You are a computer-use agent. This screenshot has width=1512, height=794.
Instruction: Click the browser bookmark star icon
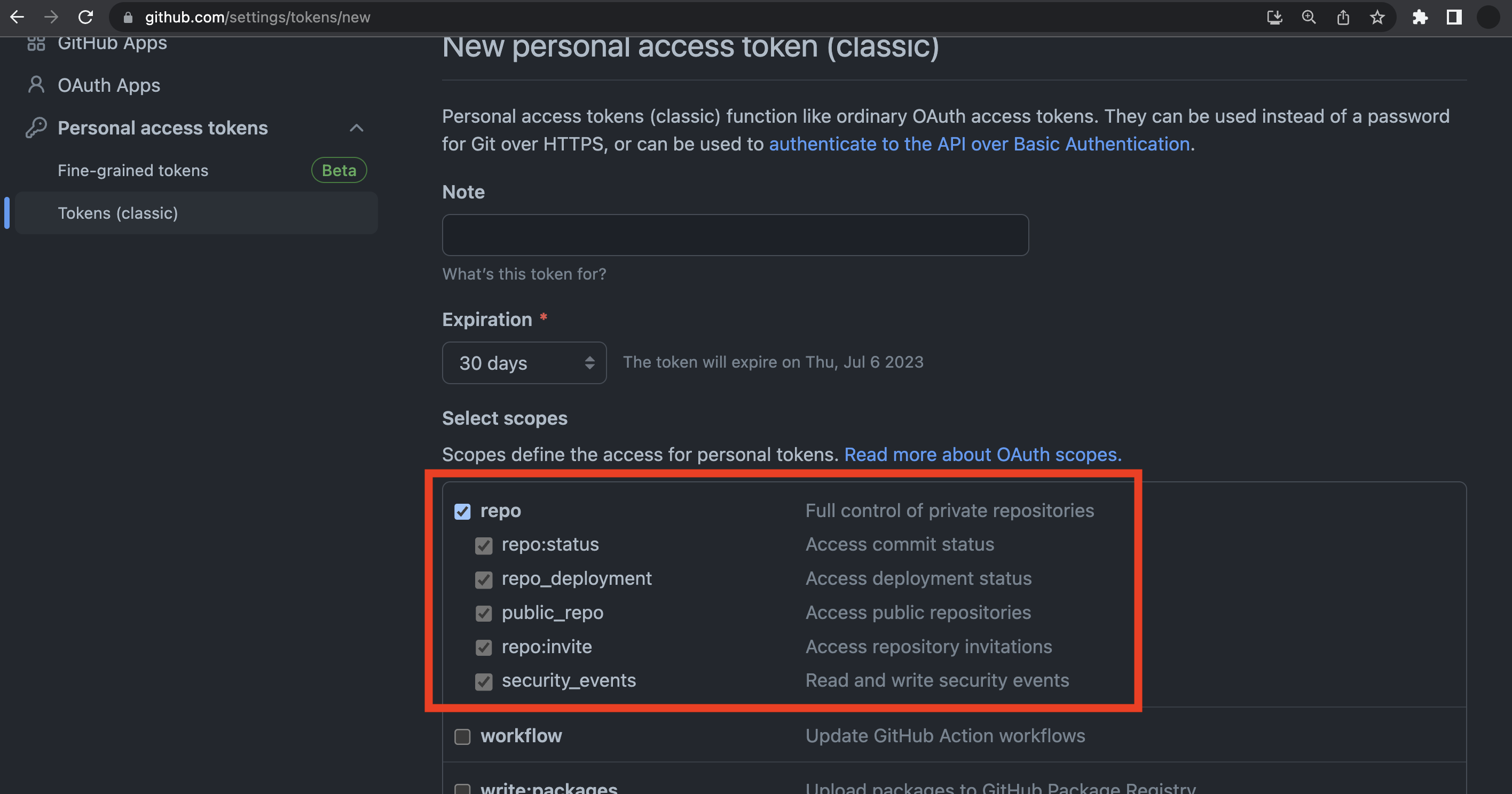point(1377,17)
